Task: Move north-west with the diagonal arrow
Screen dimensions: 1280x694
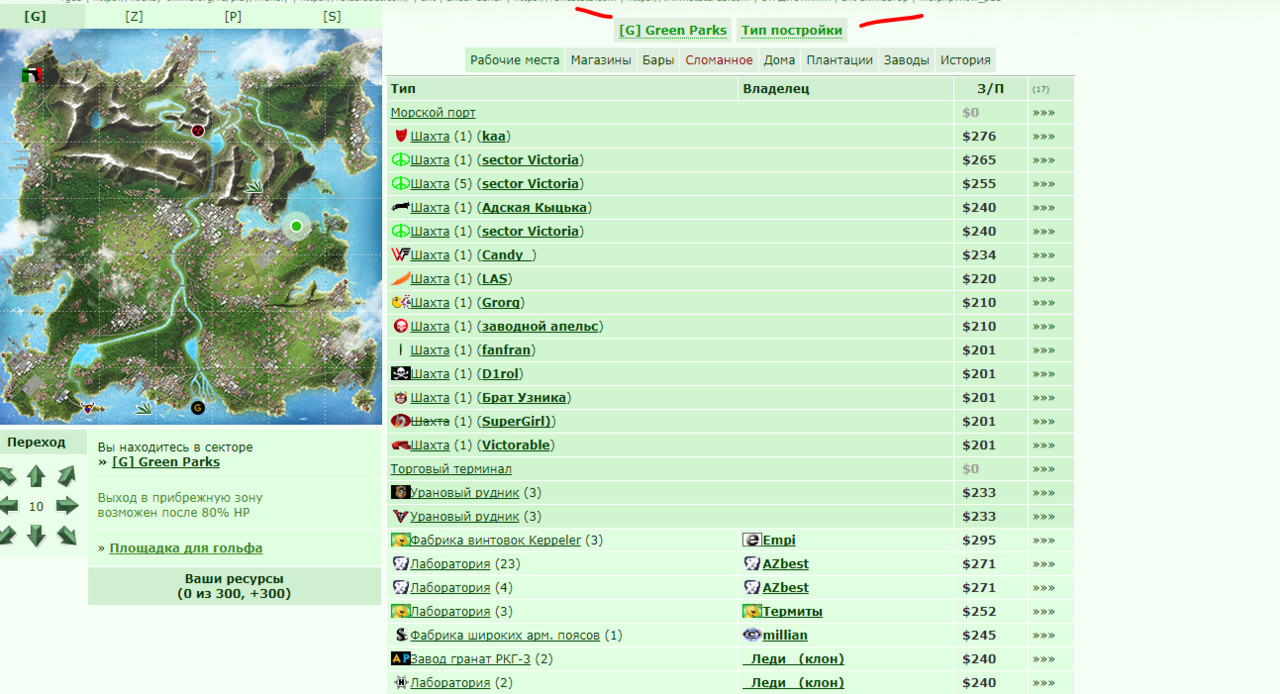Action: coord(8,476)
